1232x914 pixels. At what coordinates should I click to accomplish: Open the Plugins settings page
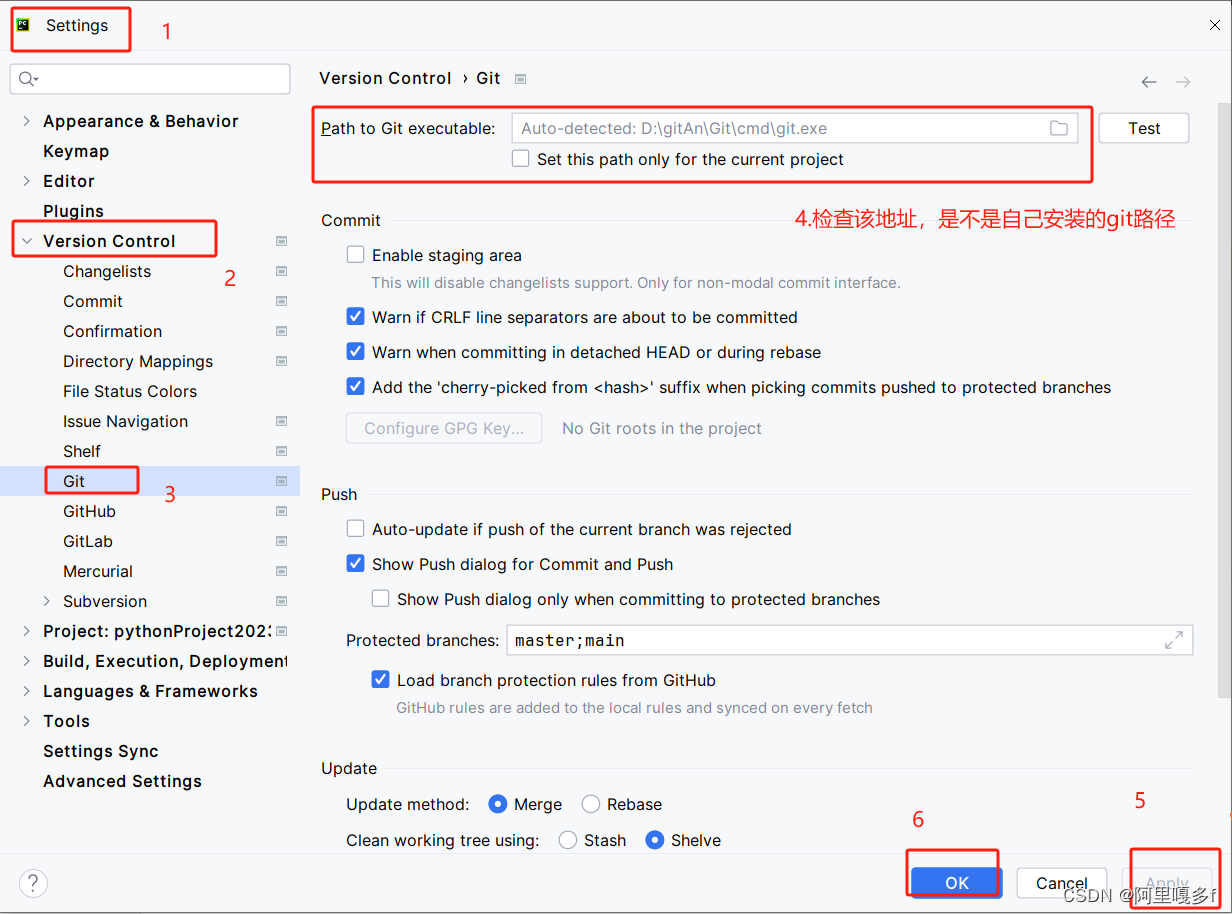point(73,211)
